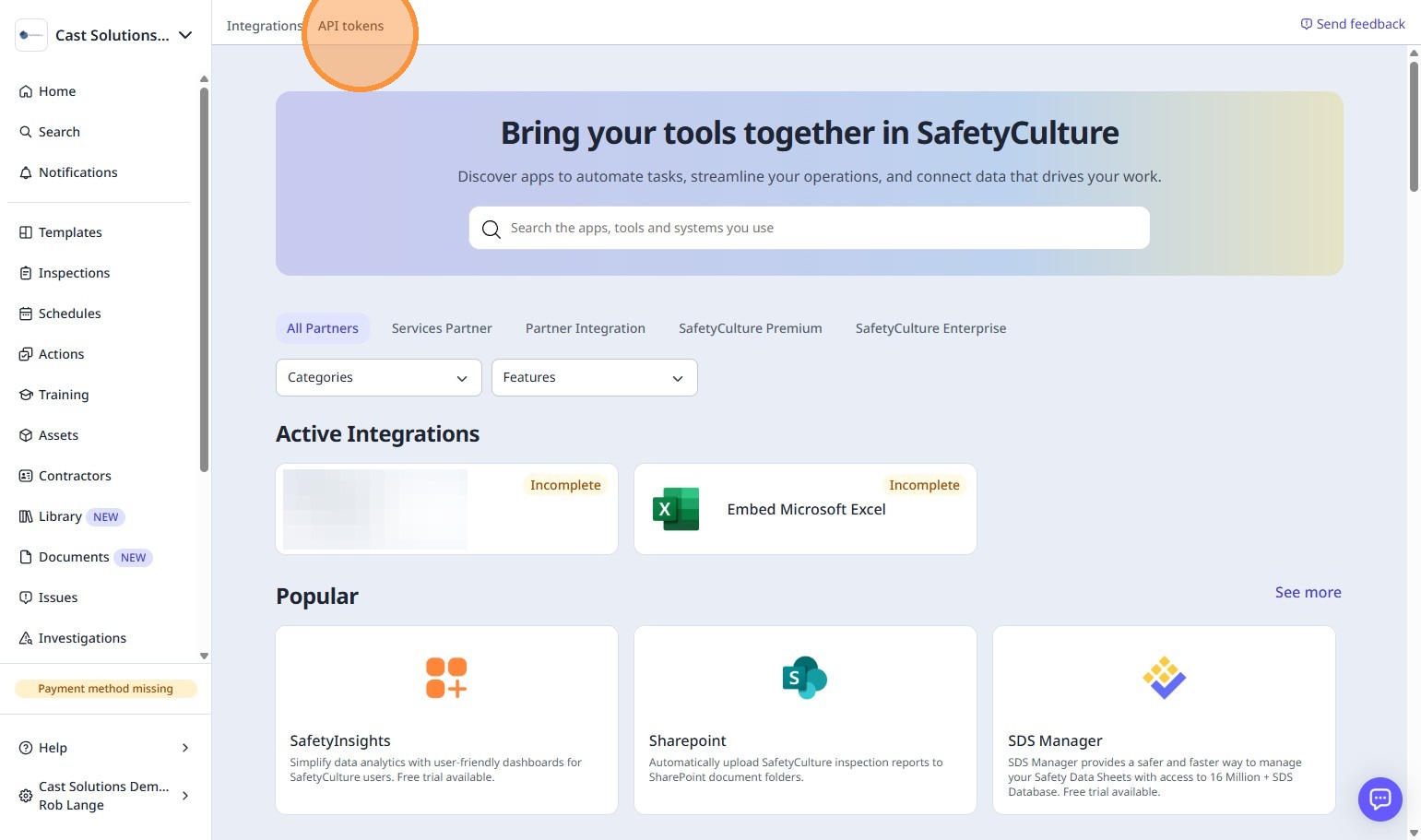Select the Partner Integration filter tab
Screen dimensions: 1421x840
(x=586, y=328)
